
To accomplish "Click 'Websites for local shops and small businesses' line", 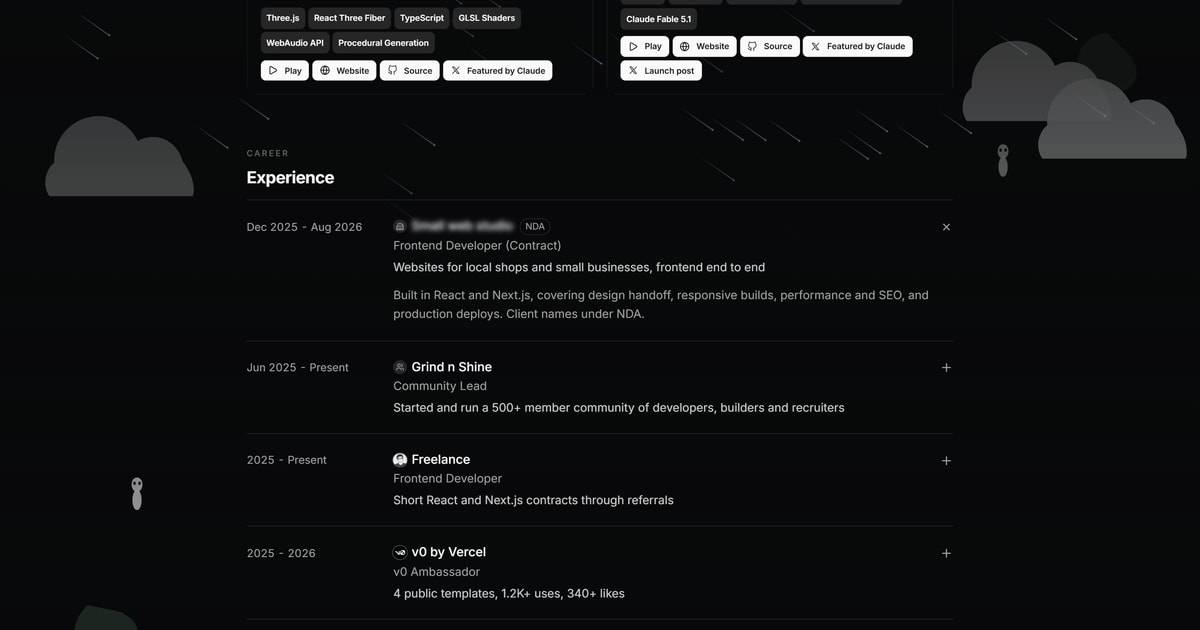I will click(579, 267).
